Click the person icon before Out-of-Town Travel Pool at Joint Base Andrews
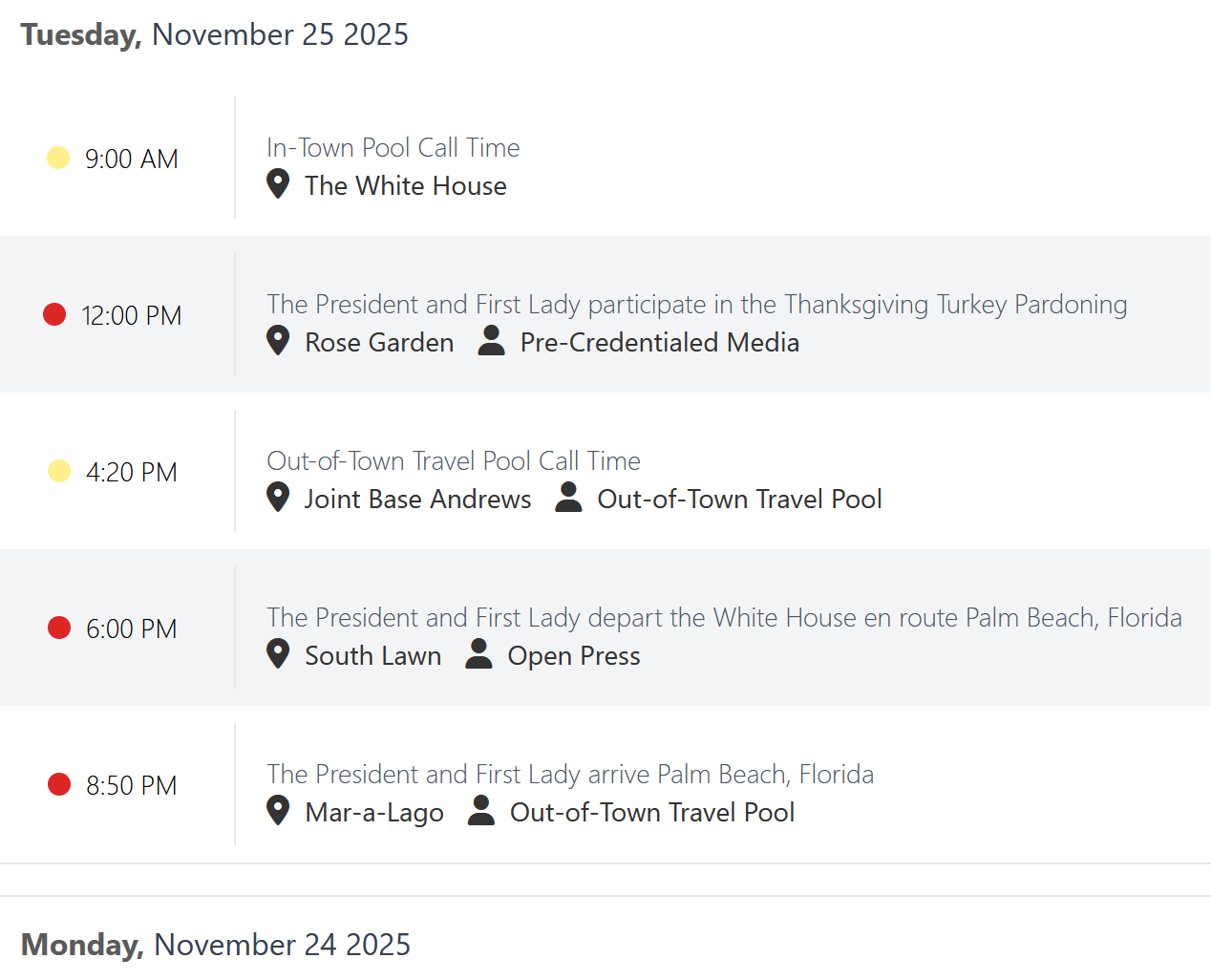The width and height of the screenshot is (1211, 980). point(568,497)
